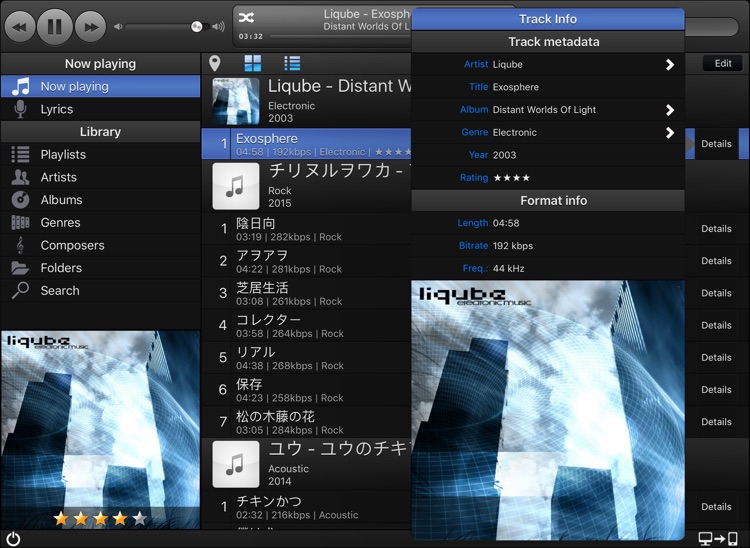750x548 pixels.
Task: Click the Length 04:58 row
Action: pos(548,223)
